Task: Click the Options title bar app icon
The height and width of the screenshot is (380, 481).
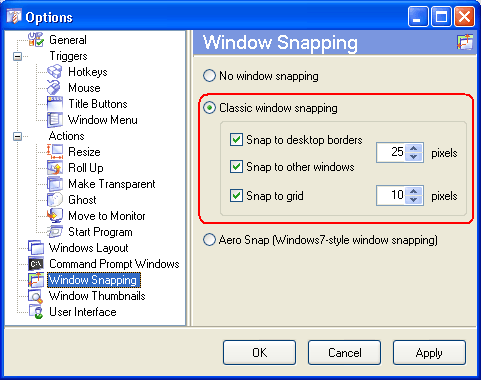Action: click(14, 17)
